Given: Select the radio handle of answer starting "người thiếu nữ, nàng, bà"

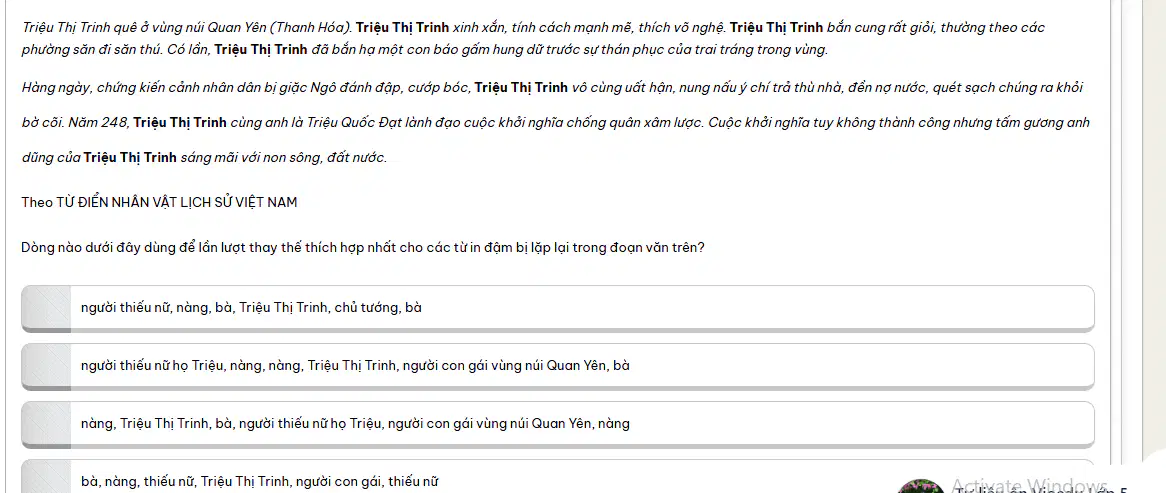Looking at the screenshot, I should click(x=46, y=307).
